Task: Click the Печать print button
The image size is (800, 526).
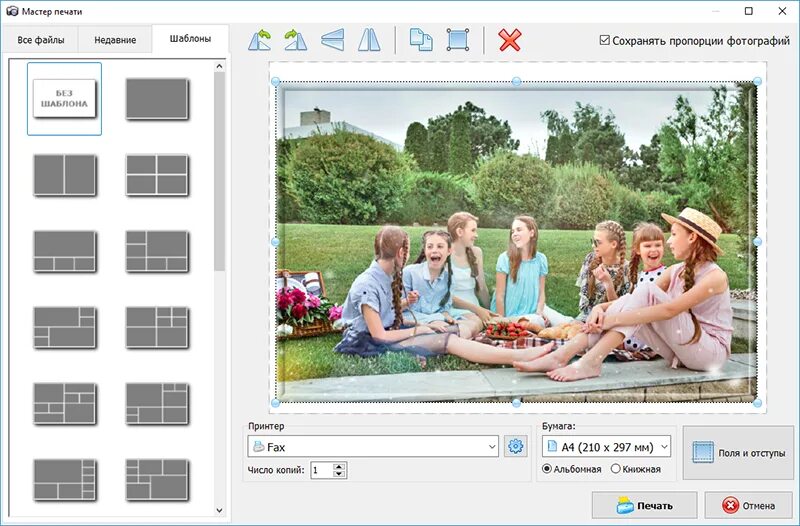Action: (644, 506)
